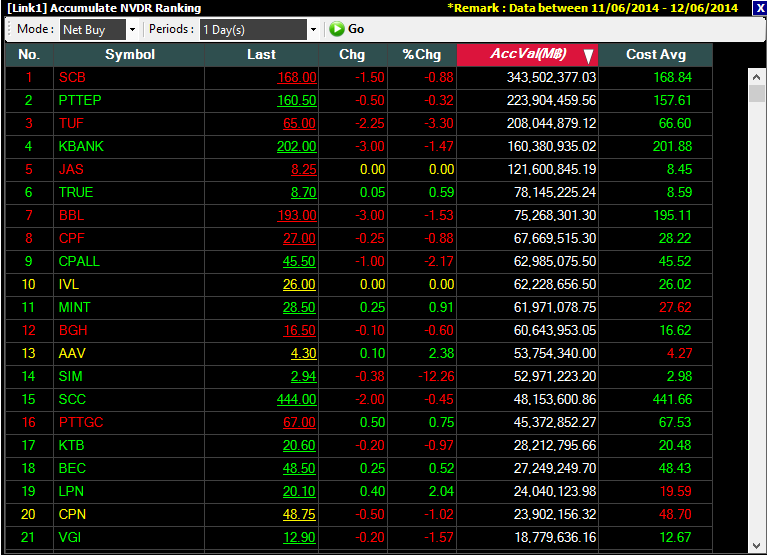Select the AAV symbol
Viewport: 767px width, 555px height.
pyautogui.click(x=72, y=353)
